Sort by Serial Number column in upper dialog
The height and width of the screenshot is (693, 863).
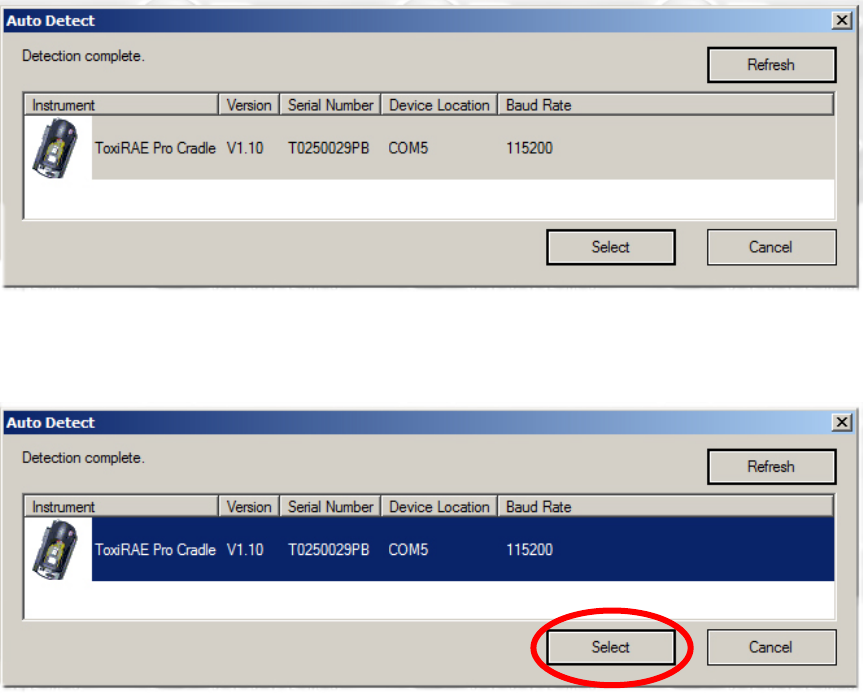(x=331, y=105)
